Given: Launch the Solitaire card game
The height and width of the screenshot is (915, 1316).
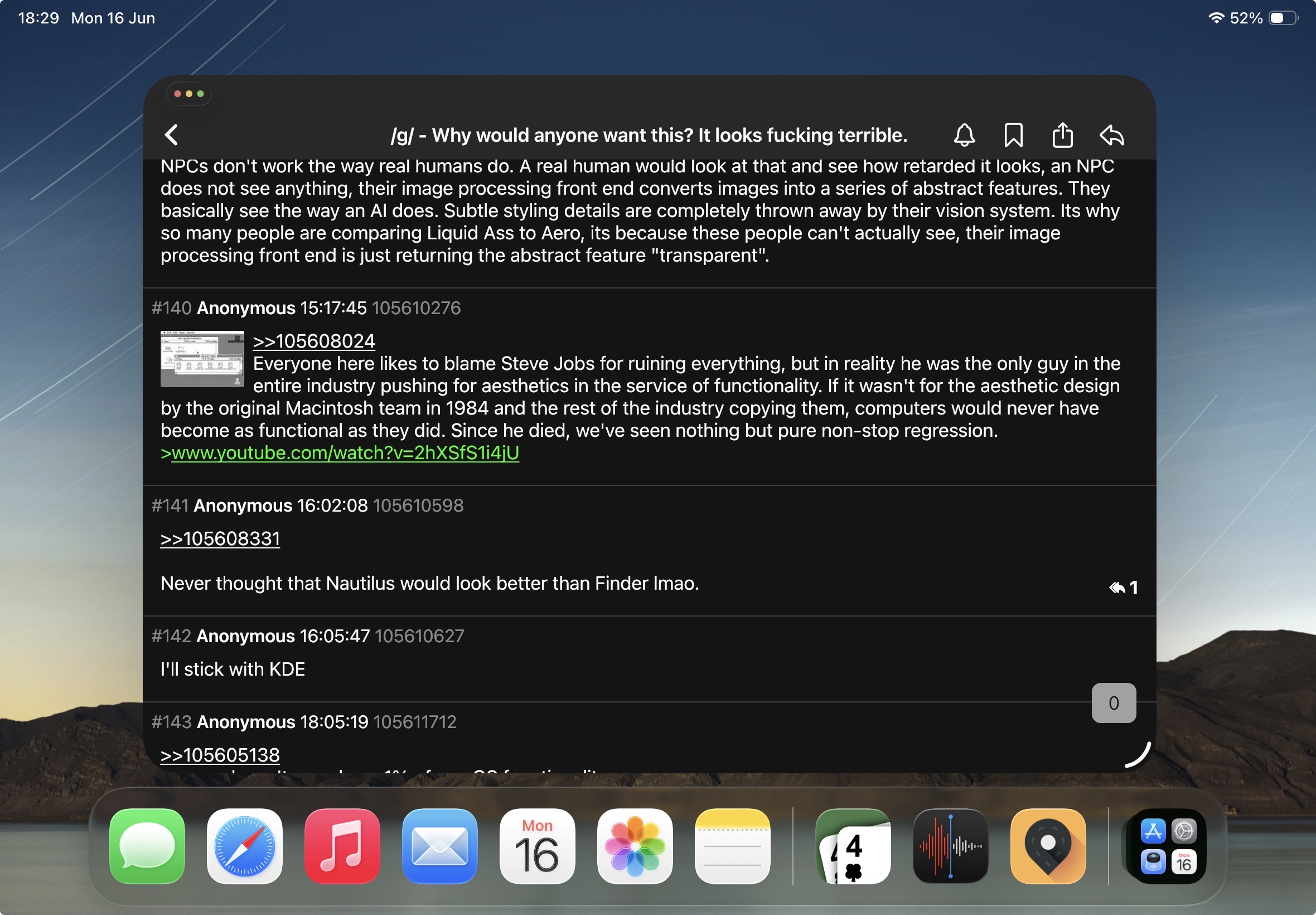Looking at the screenshot, I should tap(853, 846).
